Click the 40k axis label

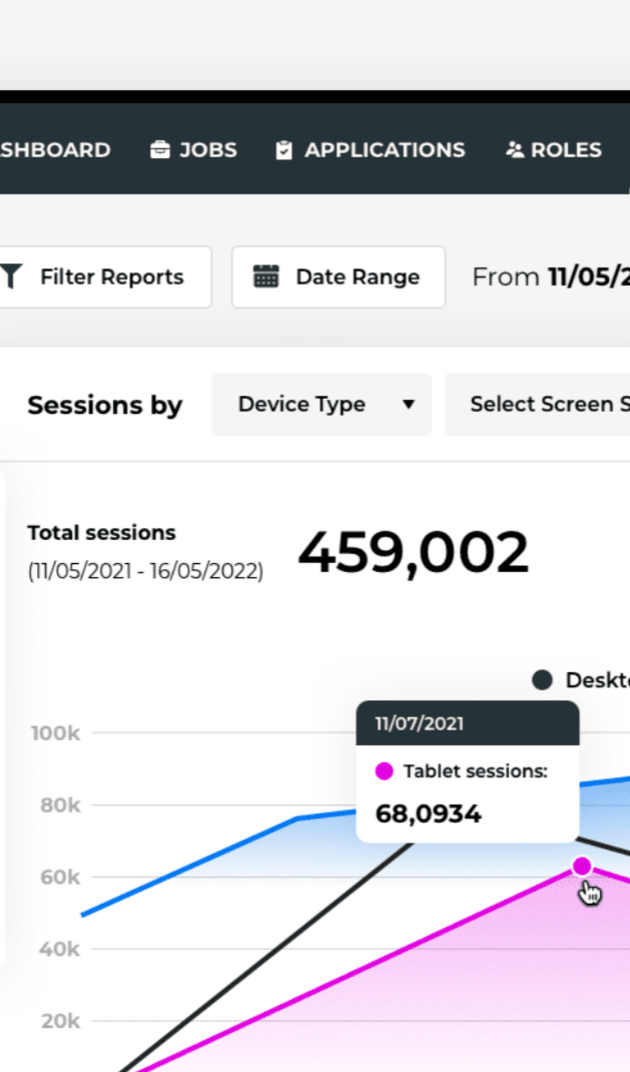[60, 949]
